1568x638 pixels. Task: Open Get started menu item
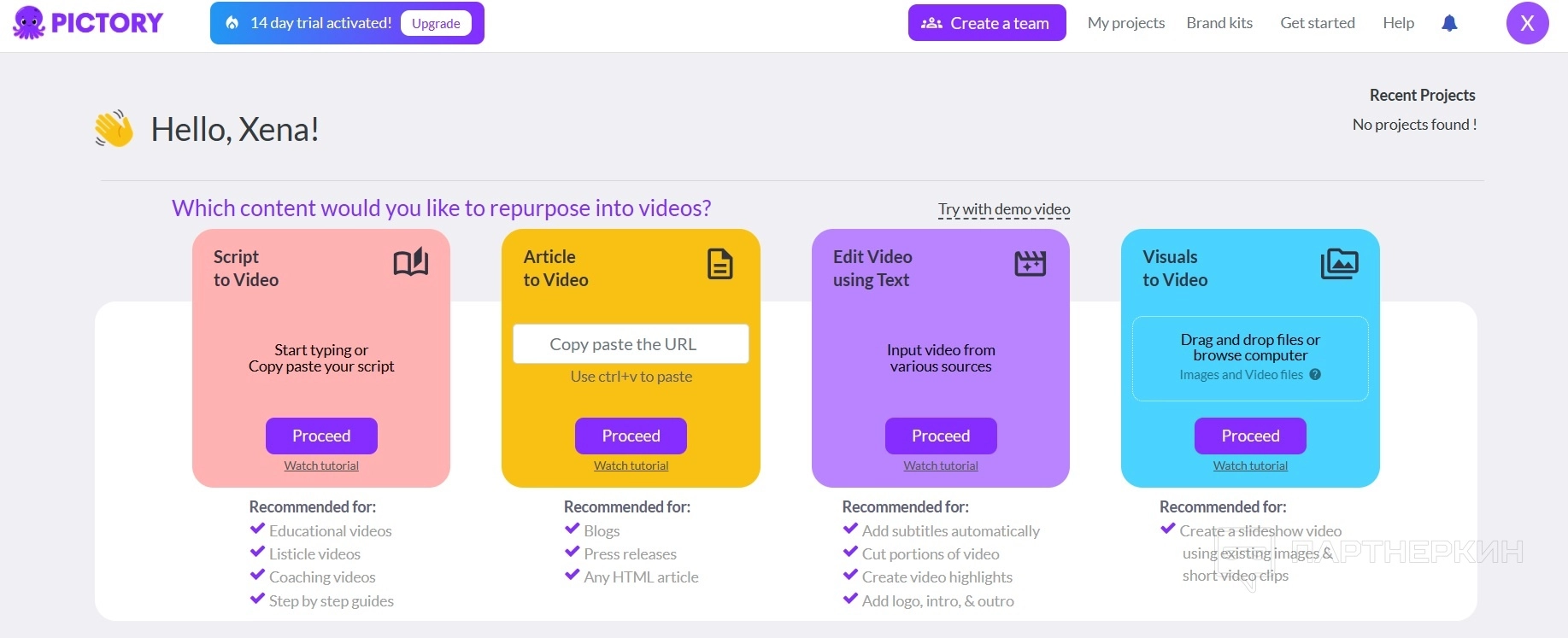pyautogui.click(x=1317, y=23)
